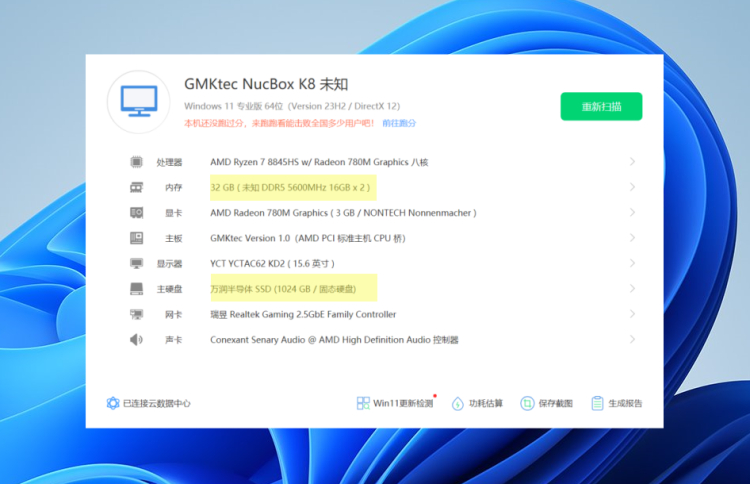Click the Windows 11 专业版 64位 version line
750x484 pixels.
pos(292,106)
